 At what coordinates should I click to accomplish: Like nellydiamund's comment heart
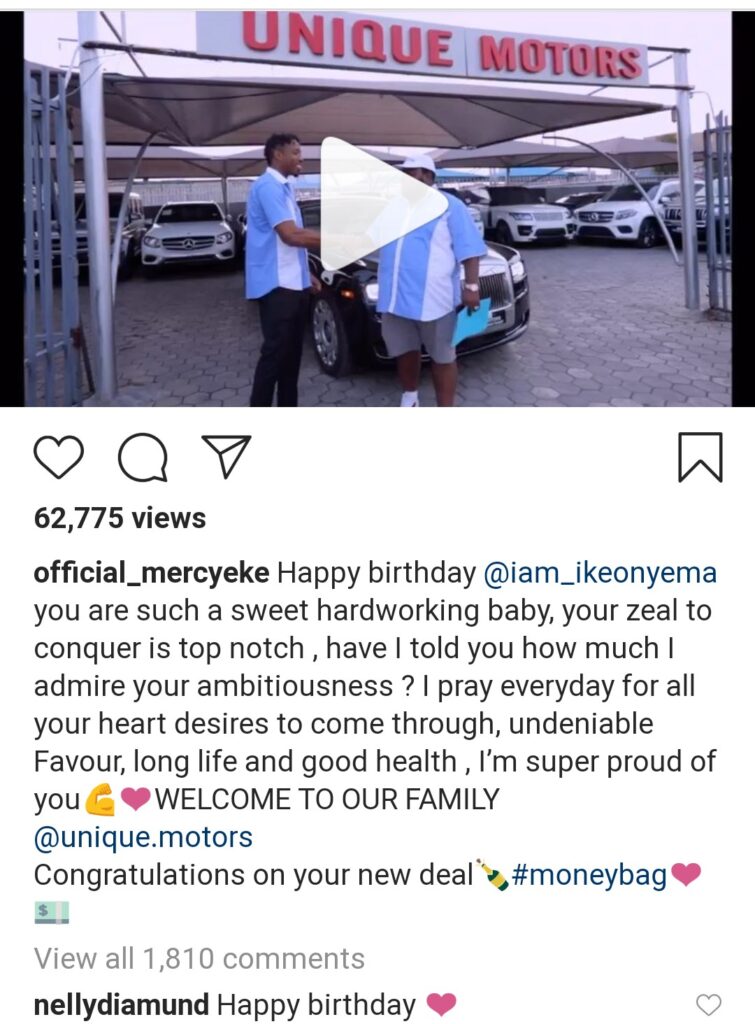[709, 1004]
